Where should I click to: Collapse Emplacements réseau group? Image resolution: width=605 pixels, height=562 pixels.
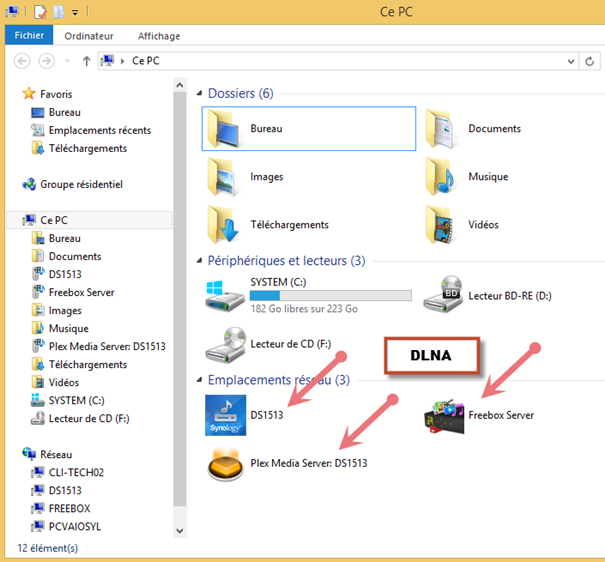pyautogui.click(x=199, y=380)
